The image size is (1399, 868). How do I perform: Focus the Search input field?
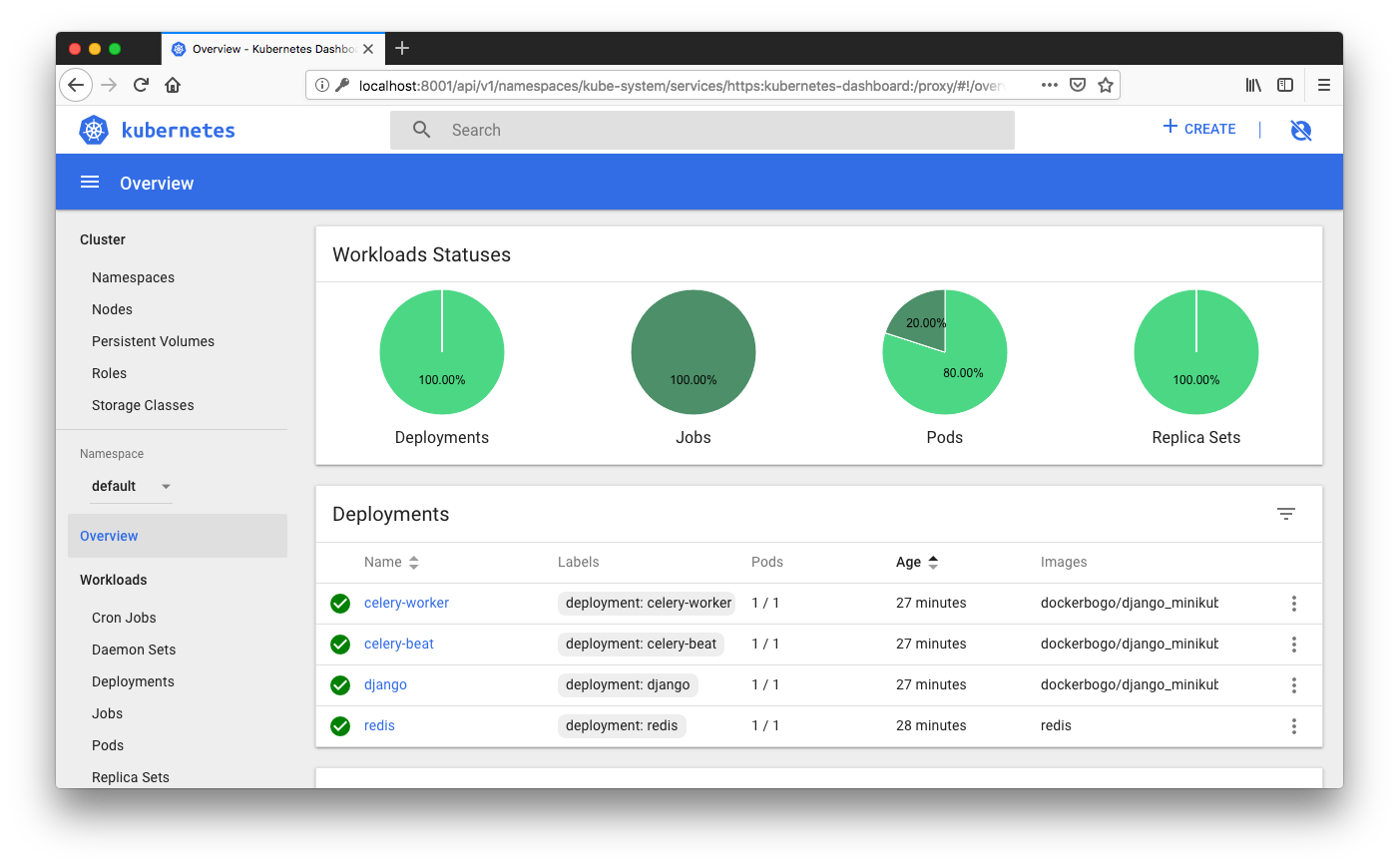(702, 130)
